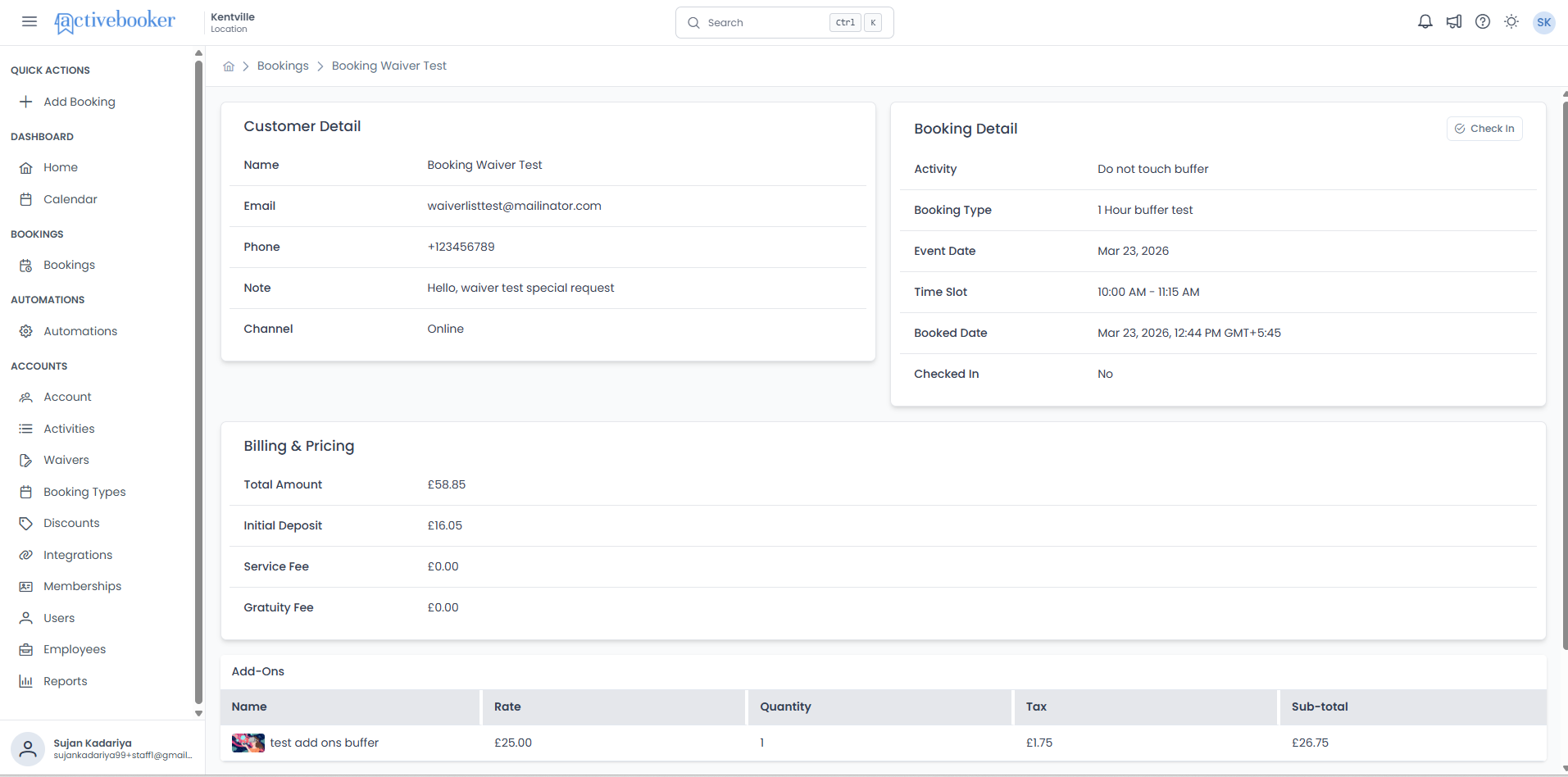Click activity 'Do not touch buffer'
1568x777 pixels.
click(x=1152, y=169)
